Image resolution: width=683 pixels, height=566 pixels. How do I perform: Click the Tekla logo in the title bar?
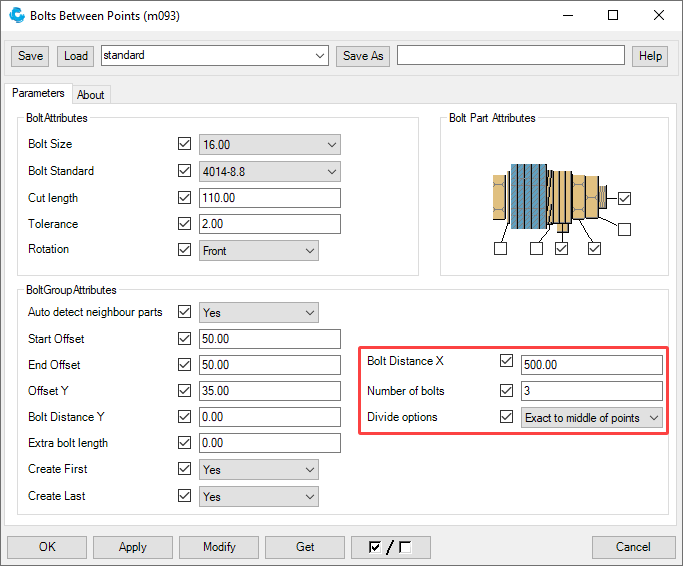16,16
